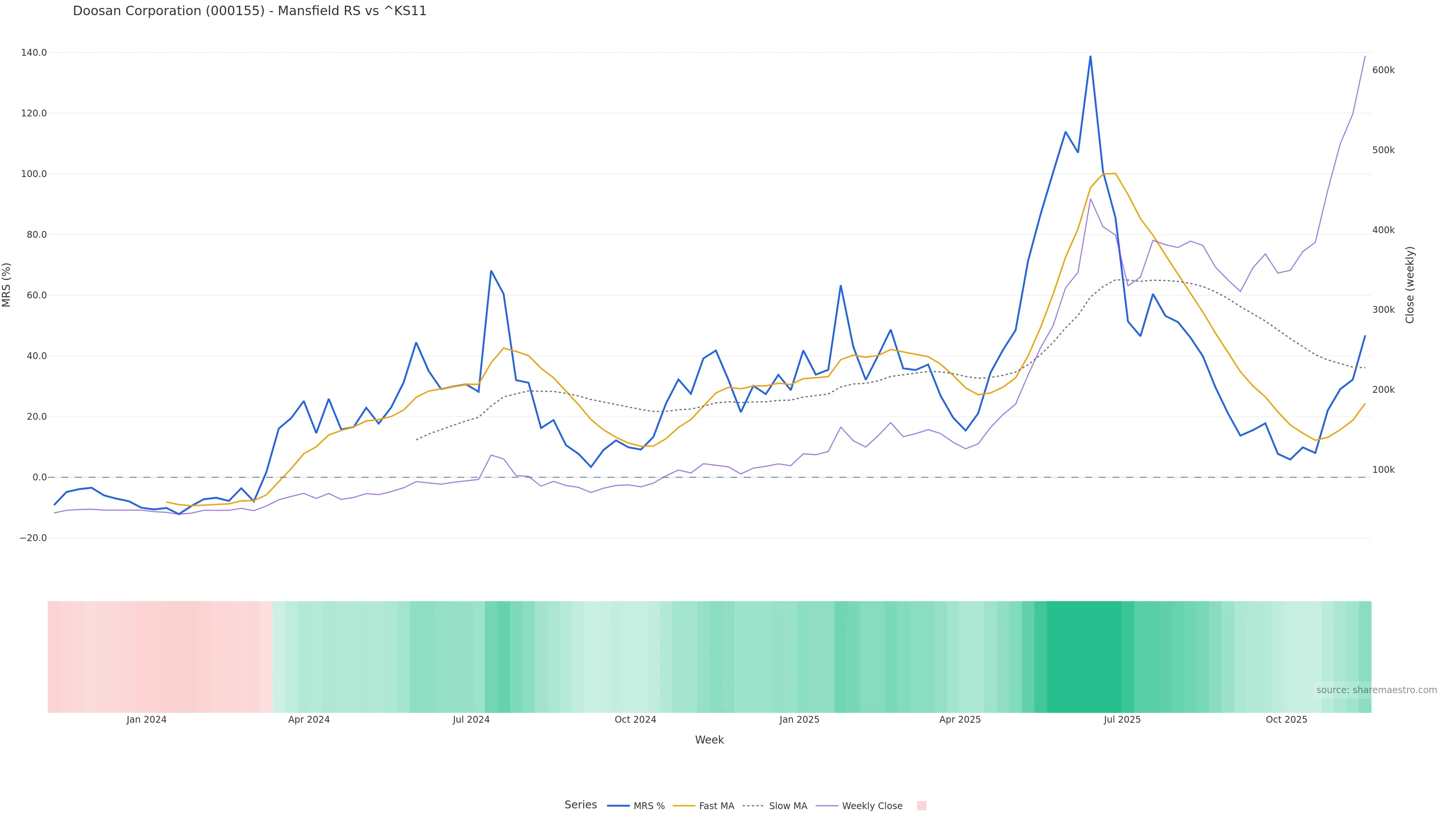1456x819 pixels.
Task: Click the 100.0 MRS axis label
Action: point(34,174)
